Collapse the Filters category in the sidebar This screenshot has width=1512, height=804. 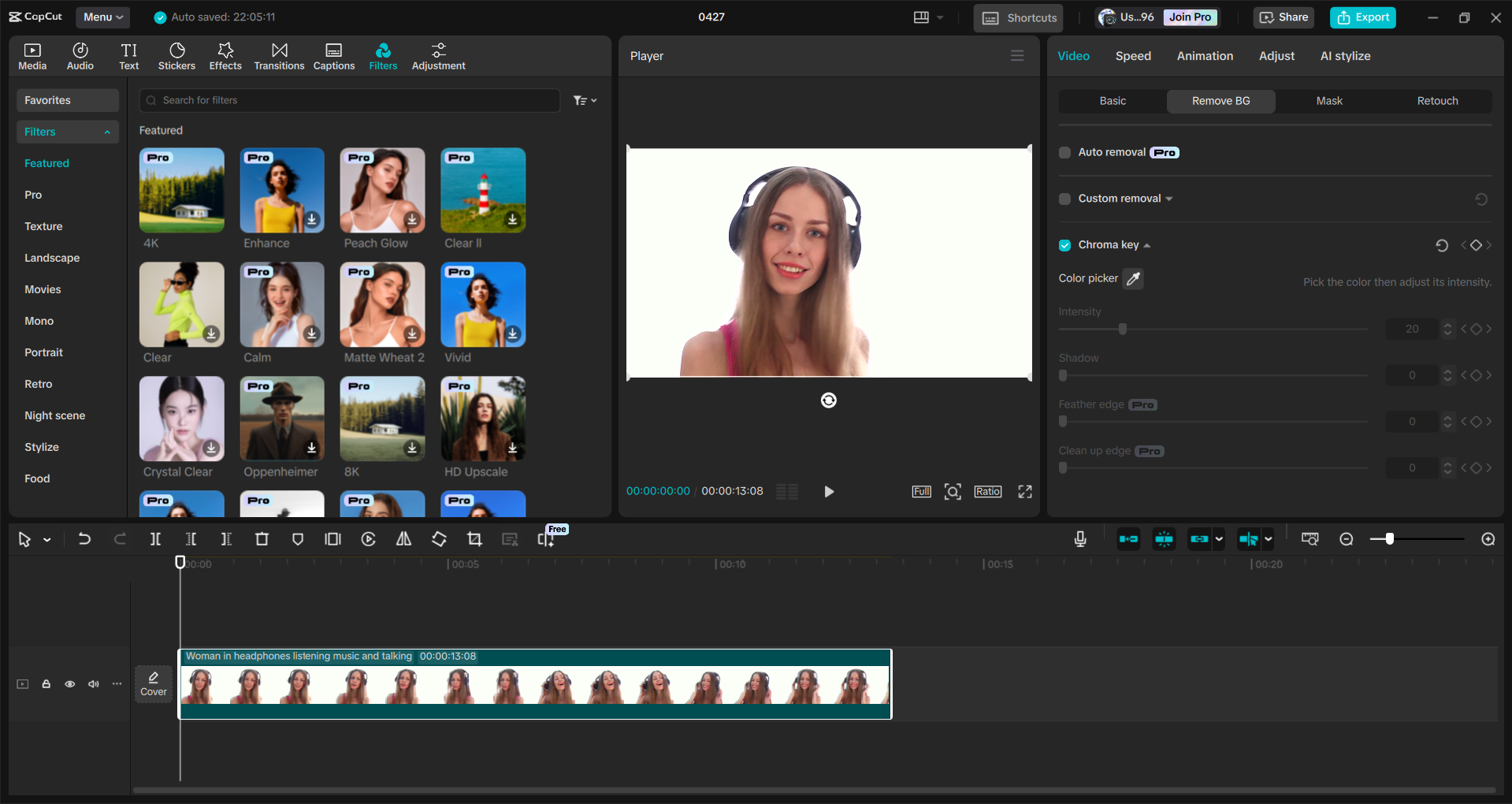(108, 132)
